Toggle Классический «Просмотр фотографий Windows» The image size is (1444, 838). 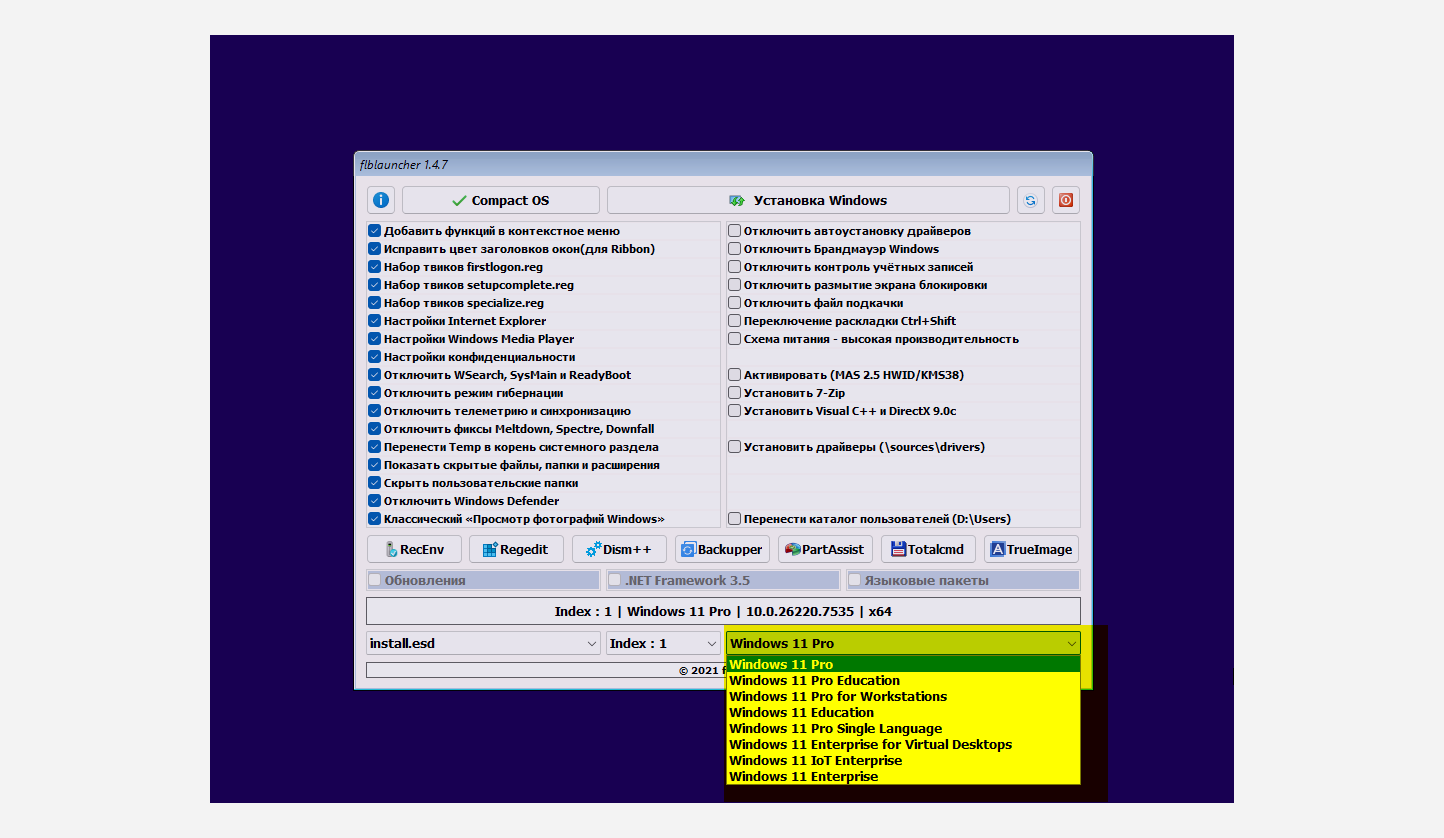[x=375, y=519]
